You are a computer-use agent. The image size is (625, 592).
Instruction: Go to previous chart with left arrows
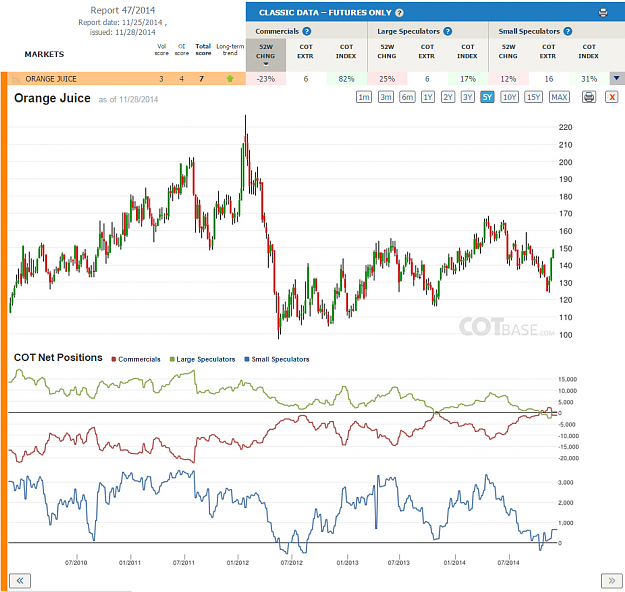tap(20, 580)
